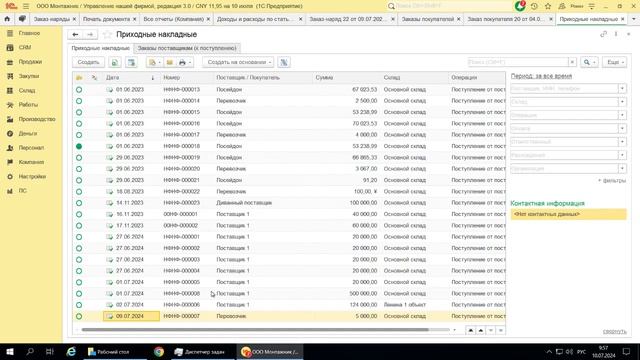Viewport: 640px width, 360px height.
Task: Open Google Chrome from taskbar
Action: pos(159,351)
